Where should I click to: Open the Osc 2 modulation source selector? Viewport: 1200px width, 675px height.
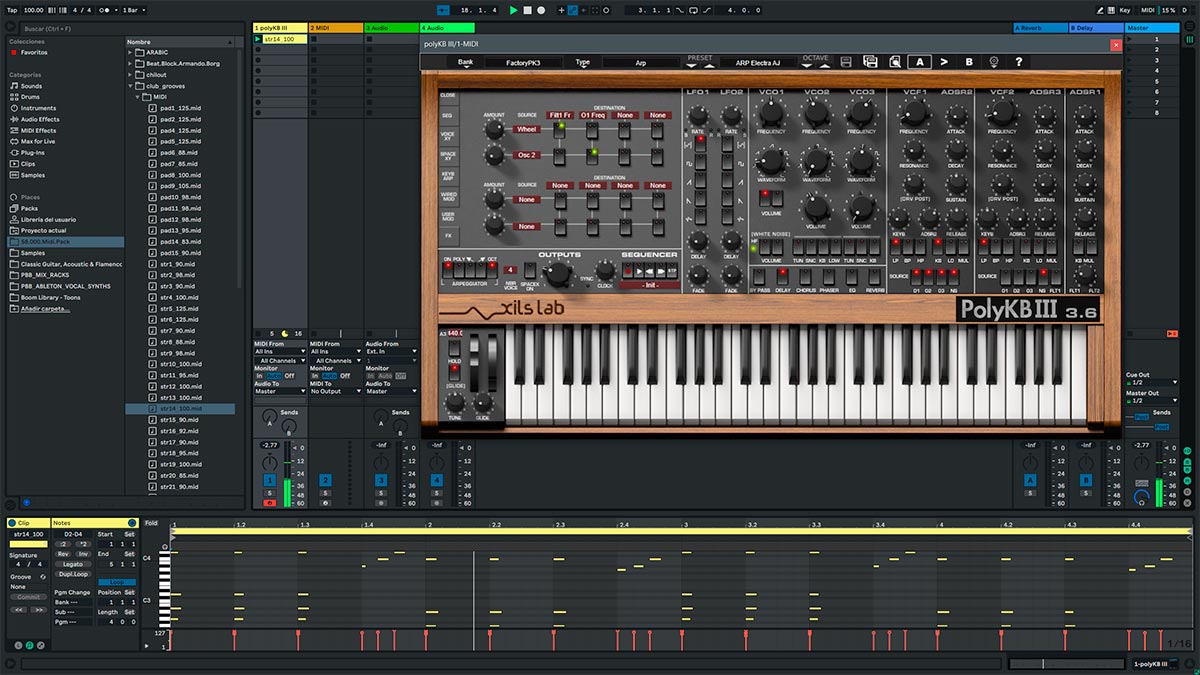[x=527, y=155]
